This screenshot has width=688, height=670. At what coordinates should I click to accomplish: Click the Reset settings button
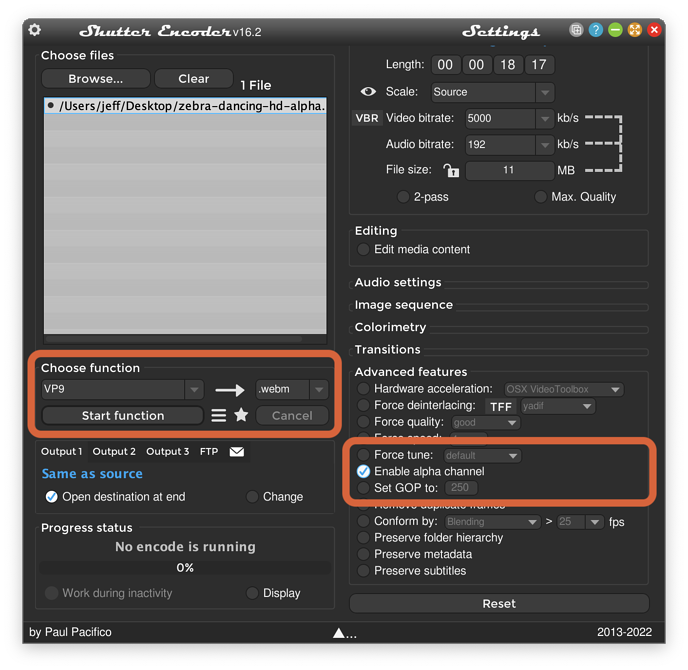(x=499, y=604)
